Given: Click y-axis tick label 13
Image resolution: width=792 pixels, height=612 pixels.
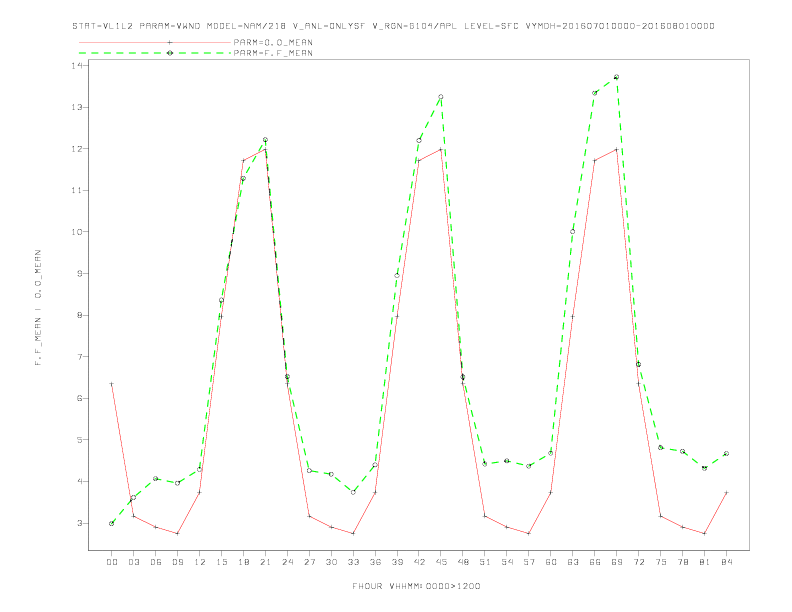Looking at the screenshot, I should 77,107.
